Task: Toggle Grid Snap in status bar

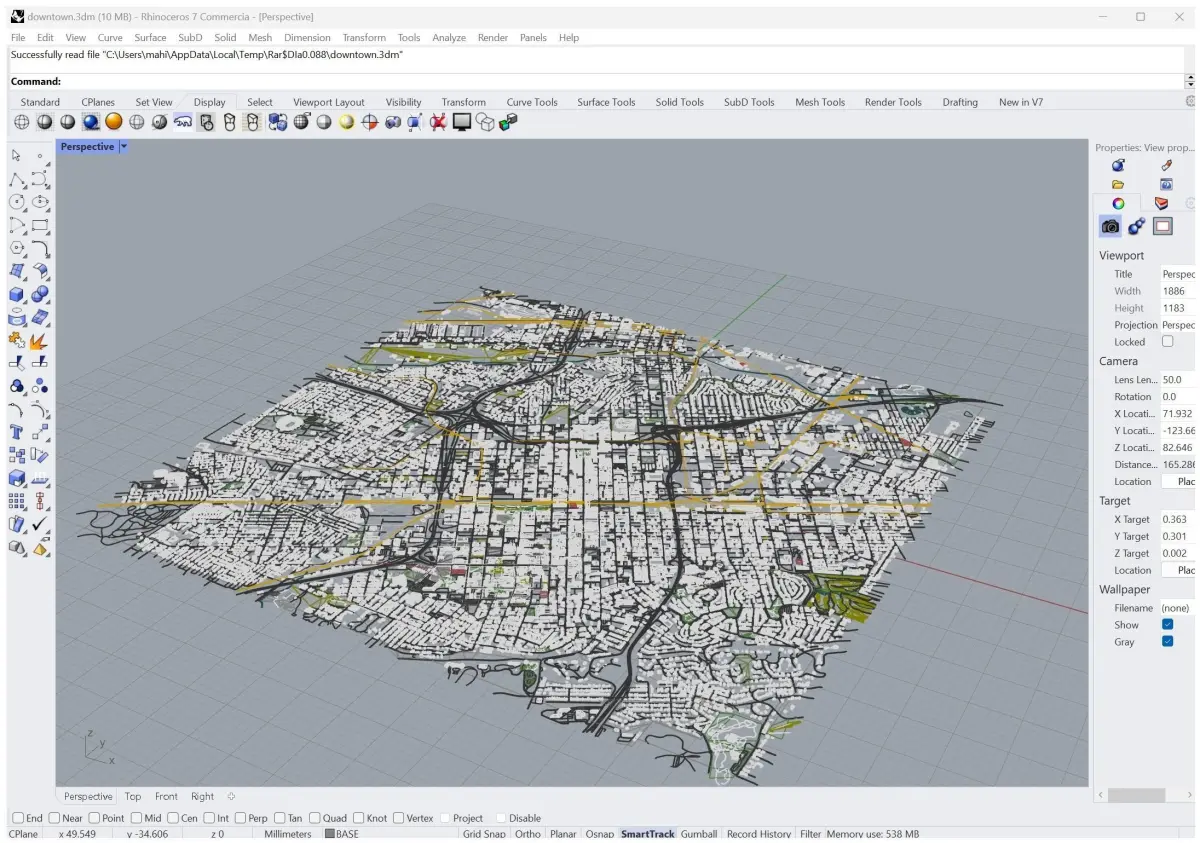Action: 484,834
